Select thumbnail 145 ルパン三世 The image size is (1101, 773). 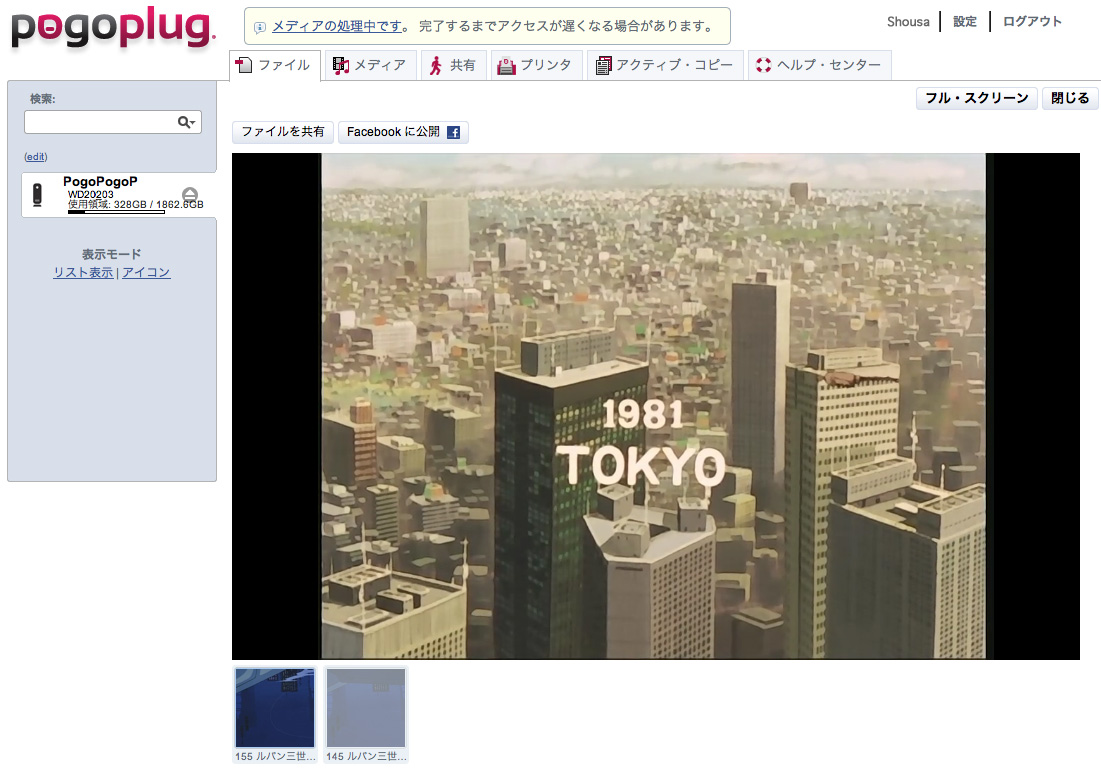tap(366, 714)
